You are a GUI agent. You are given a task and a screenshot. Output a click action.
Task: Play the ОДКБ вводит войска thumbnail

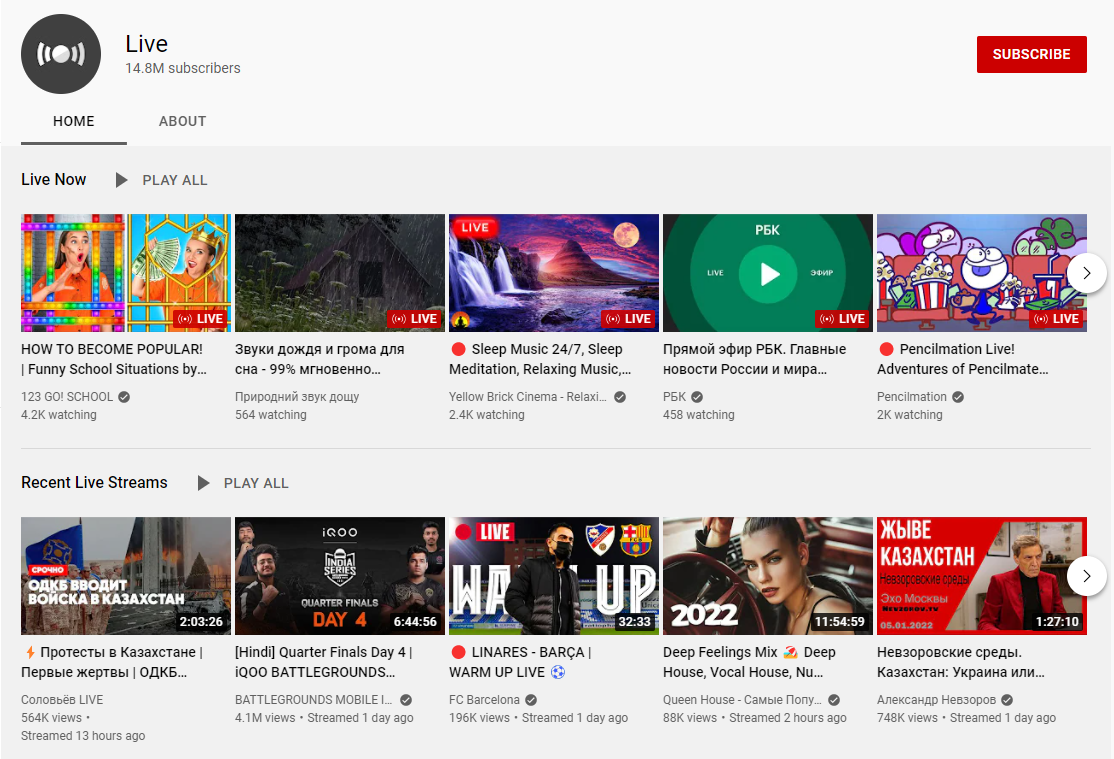[126, 576]
